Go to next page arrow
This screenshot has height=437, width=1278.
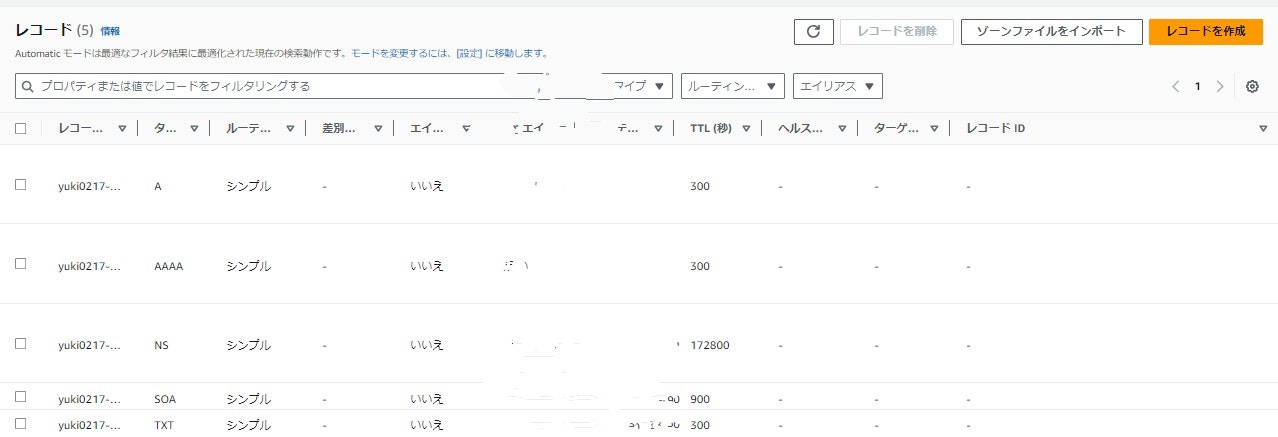pyautogui.click(x=1219, y=87)
